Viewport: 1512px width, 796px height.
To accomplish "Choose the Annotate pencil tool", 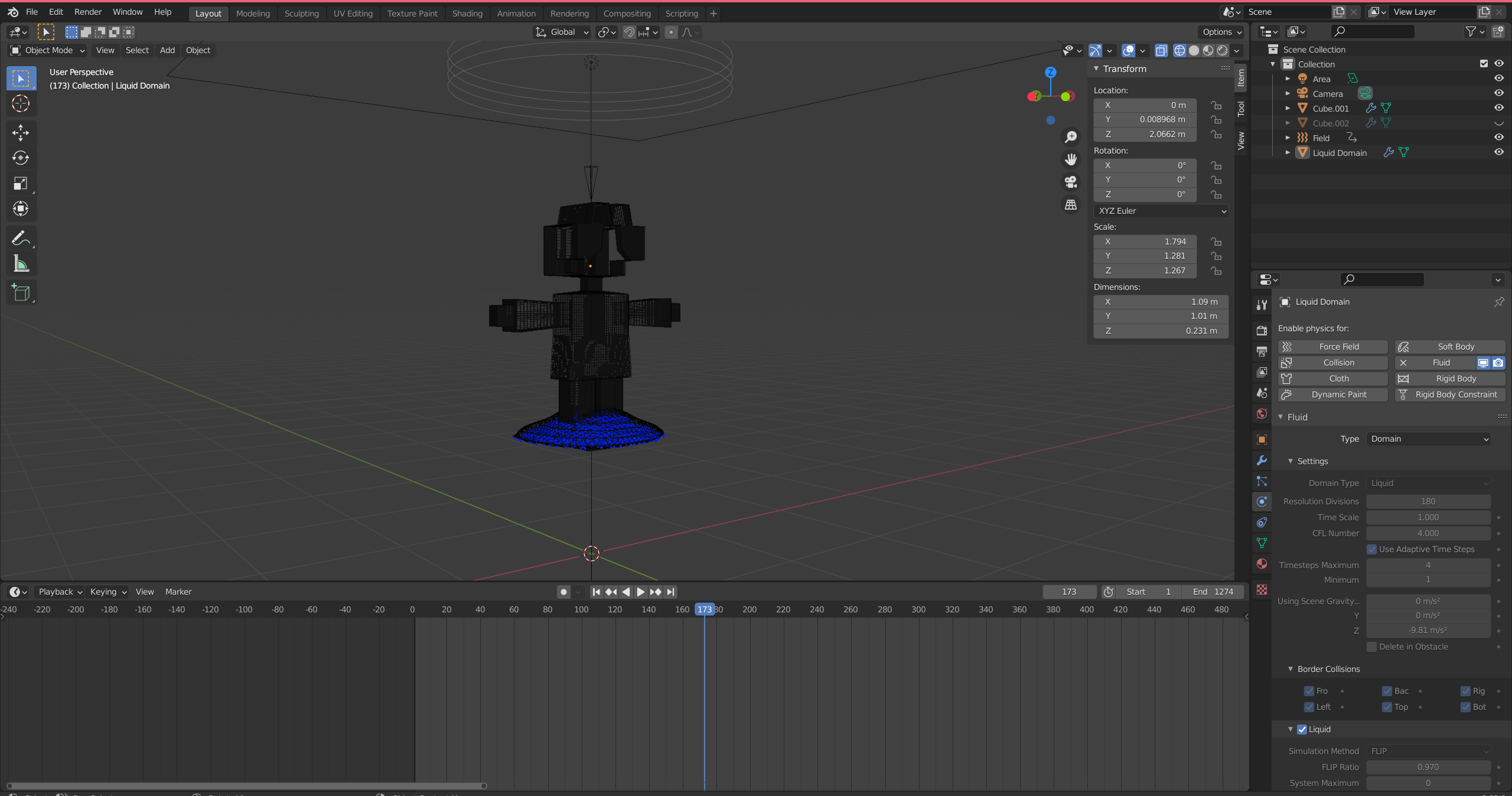I will (21, 238).
